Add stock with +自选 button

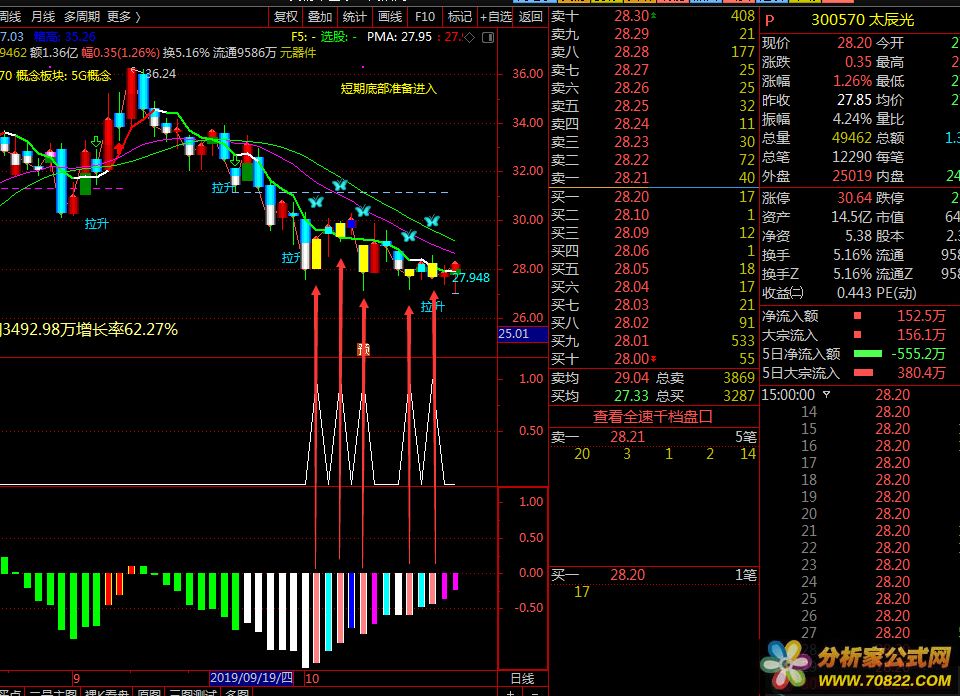[x=495, y=17]
